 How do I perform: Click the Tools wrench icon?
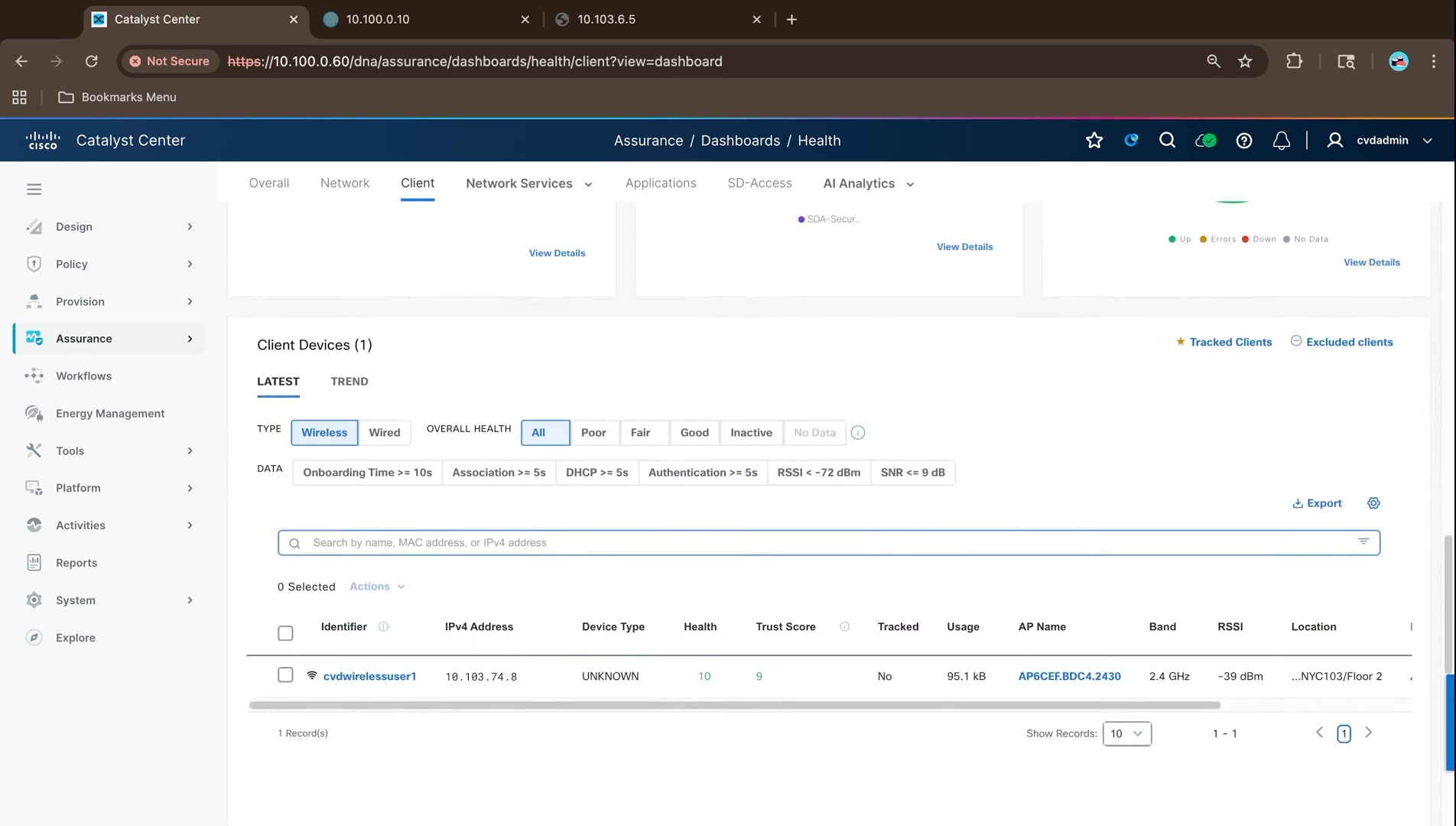coord(34,450)
